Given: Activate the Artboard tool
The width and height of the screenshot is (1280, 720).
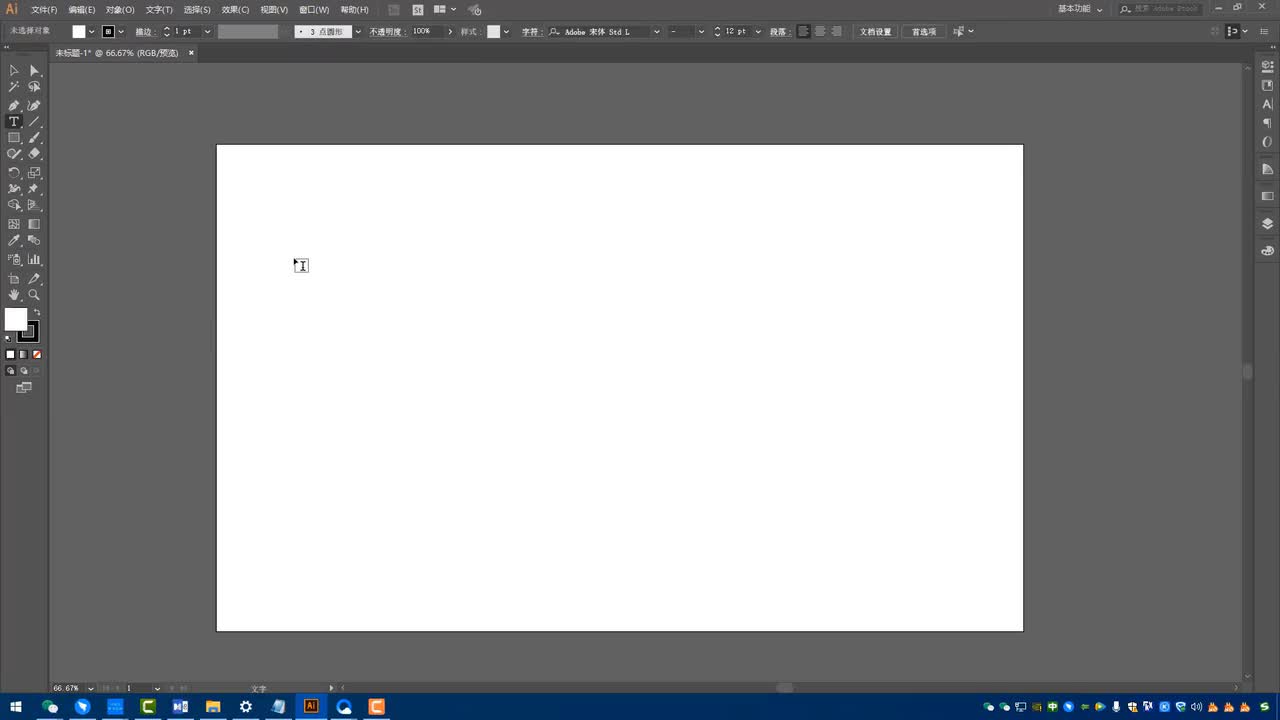Looking at the screenshot, I should pyautogui.click(x=14, y=278).
